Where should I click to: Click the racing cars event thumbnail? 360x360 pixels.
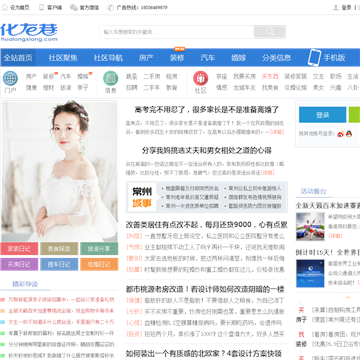[x=310, y=226]
